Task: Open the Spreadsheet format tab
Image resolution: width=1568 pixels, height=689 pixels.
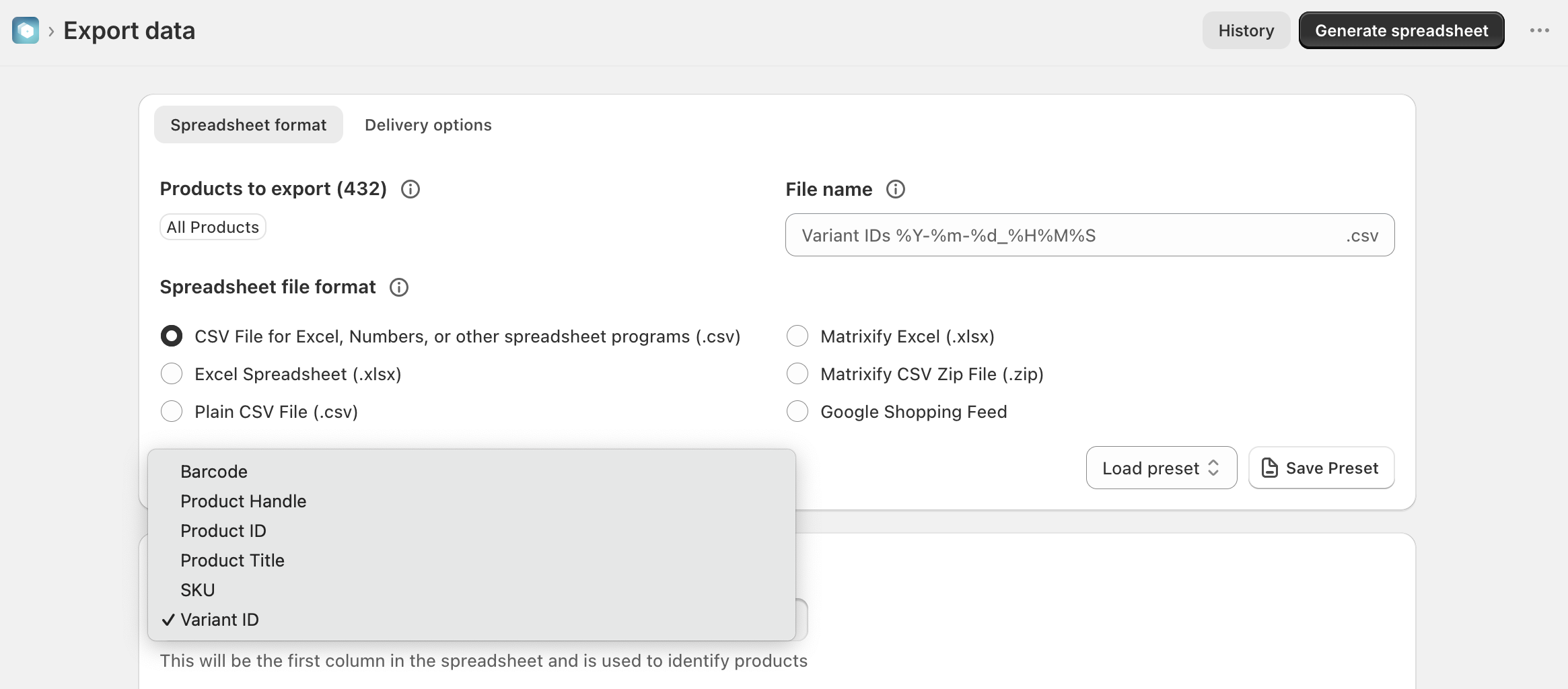Action: (x=248, y=124)
